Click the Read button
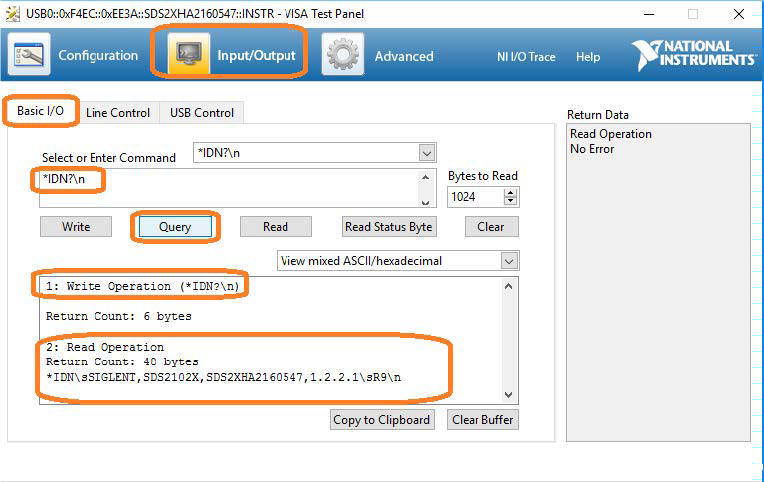Image resolution: width=764 pixels, height=482 pixels. (275, 227)
